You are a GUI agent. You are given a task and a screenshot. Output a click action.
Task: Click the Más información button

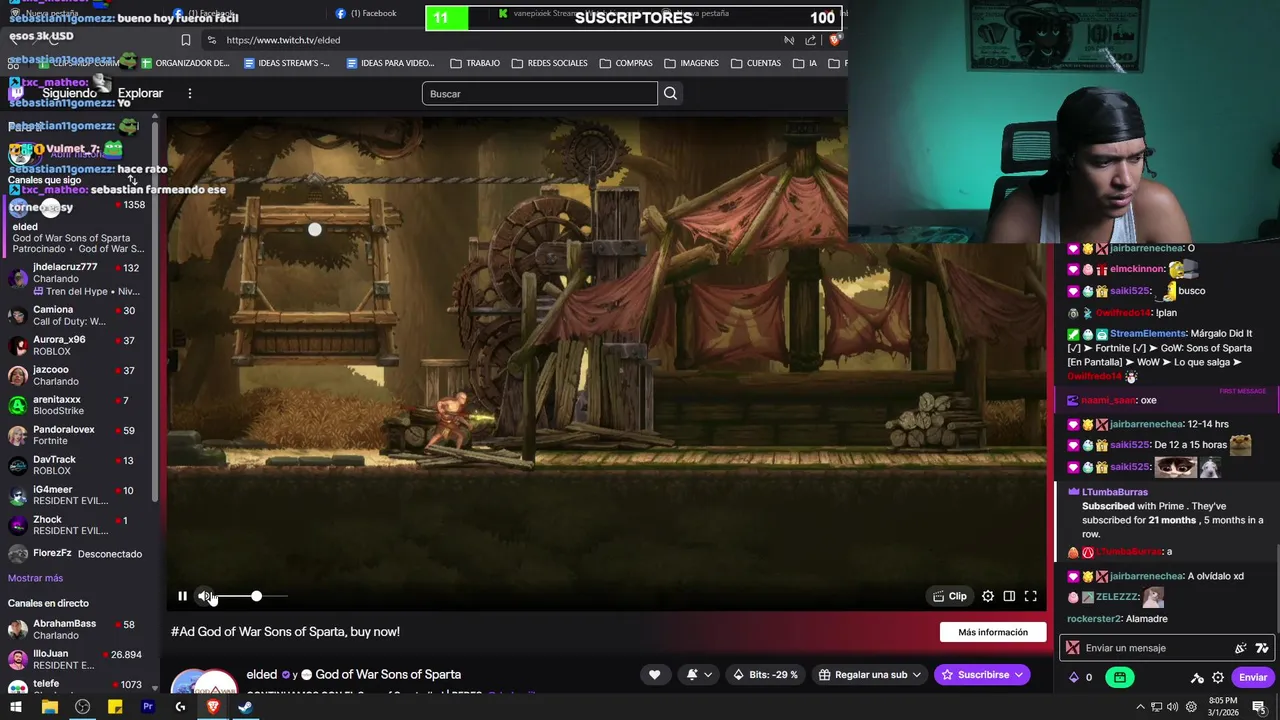[993, 632]
